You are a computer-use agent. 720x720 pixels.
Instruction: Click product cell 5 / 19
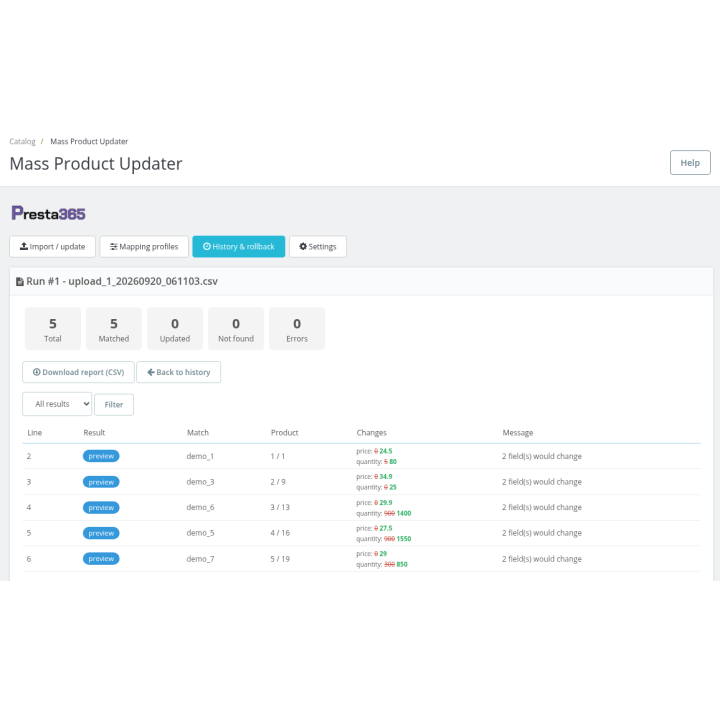(x=280, y=559)
